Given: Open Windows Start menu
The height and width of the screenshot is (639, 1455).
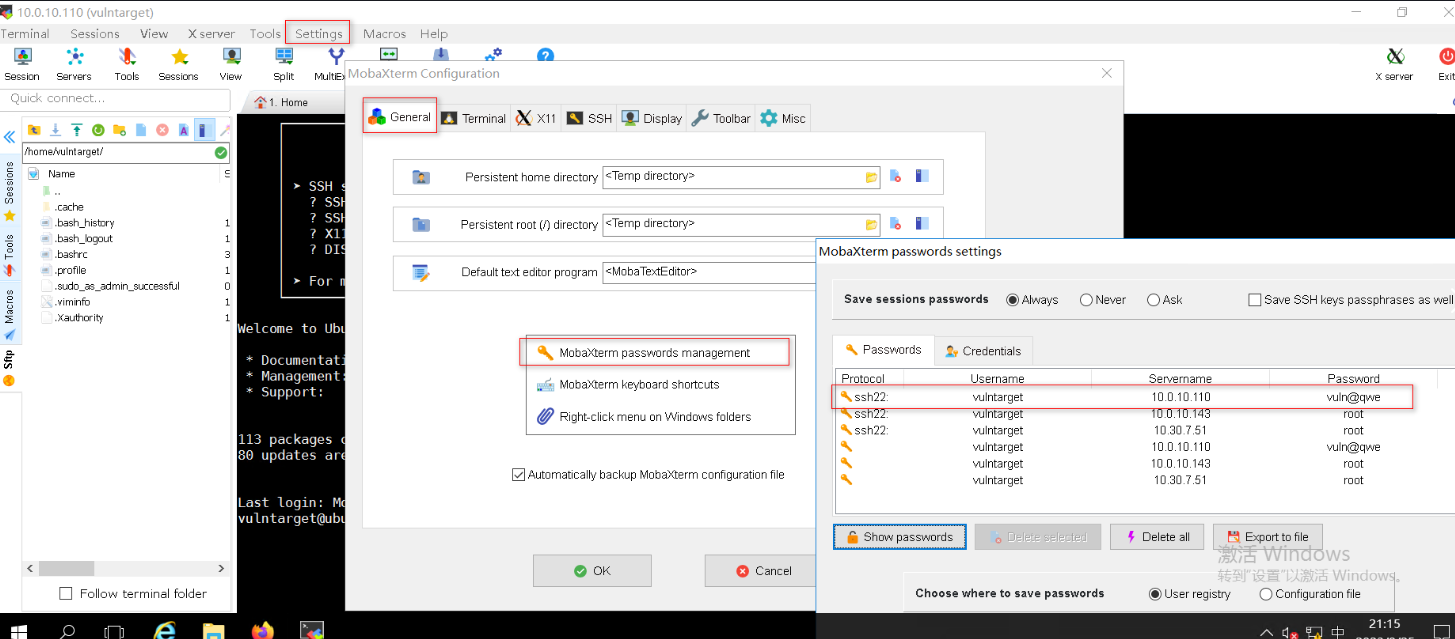Looking at the screenshot, I should click(16, 631).
